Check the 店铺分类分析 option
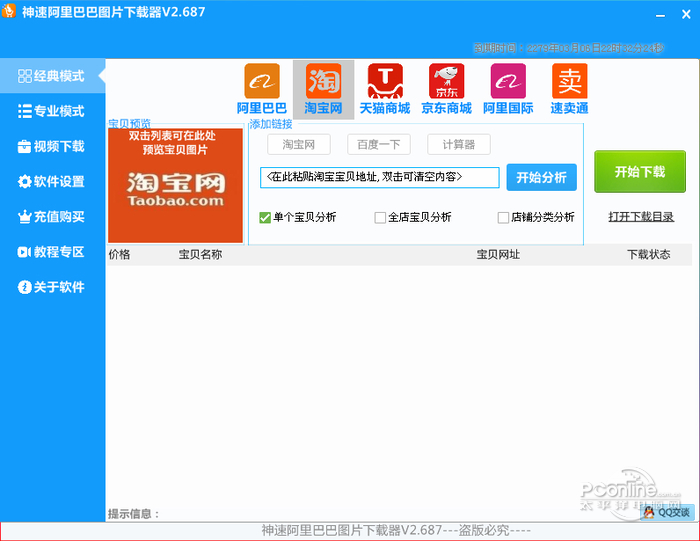Viewport: 700px width, 541px height. pos(504,217)
